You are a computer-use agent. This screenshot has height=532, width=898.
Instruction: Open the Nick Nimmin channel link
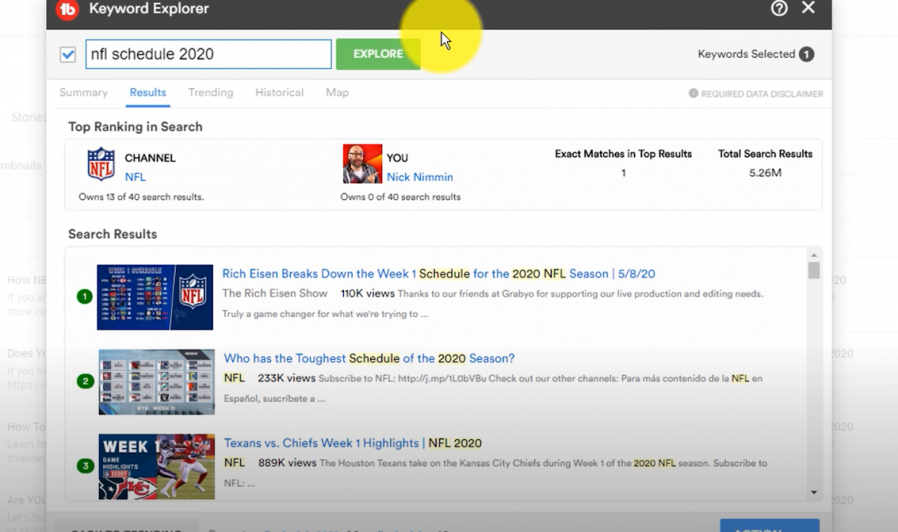click(x=420, y=177)
